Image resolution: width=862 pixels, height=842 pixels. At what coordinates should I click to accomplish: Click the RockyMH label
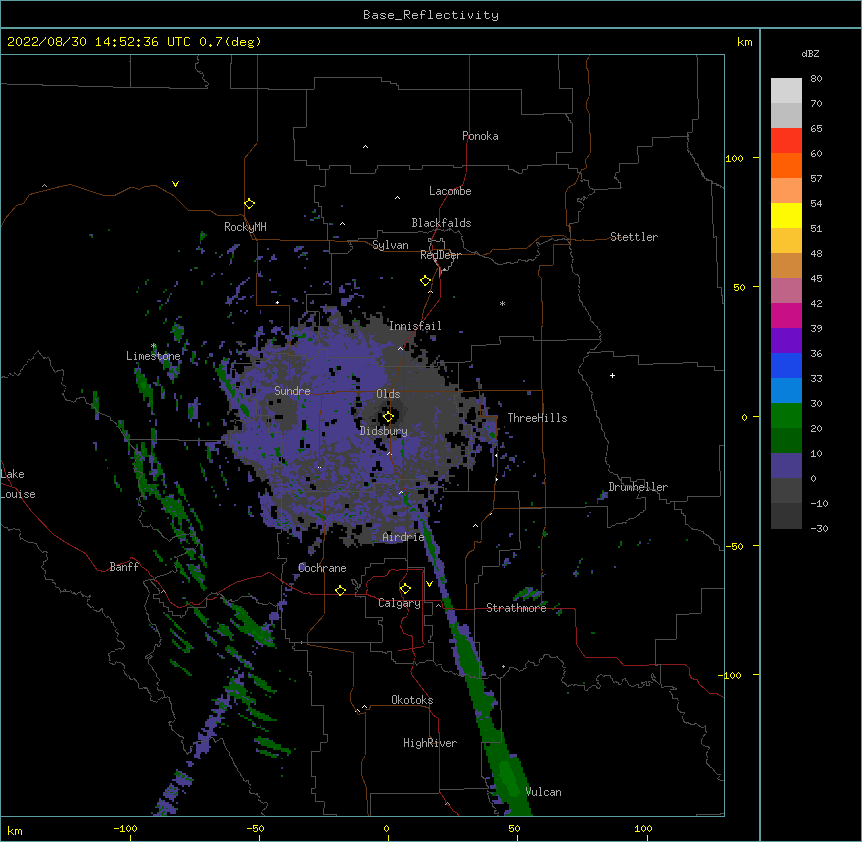(x=245, y=226)
